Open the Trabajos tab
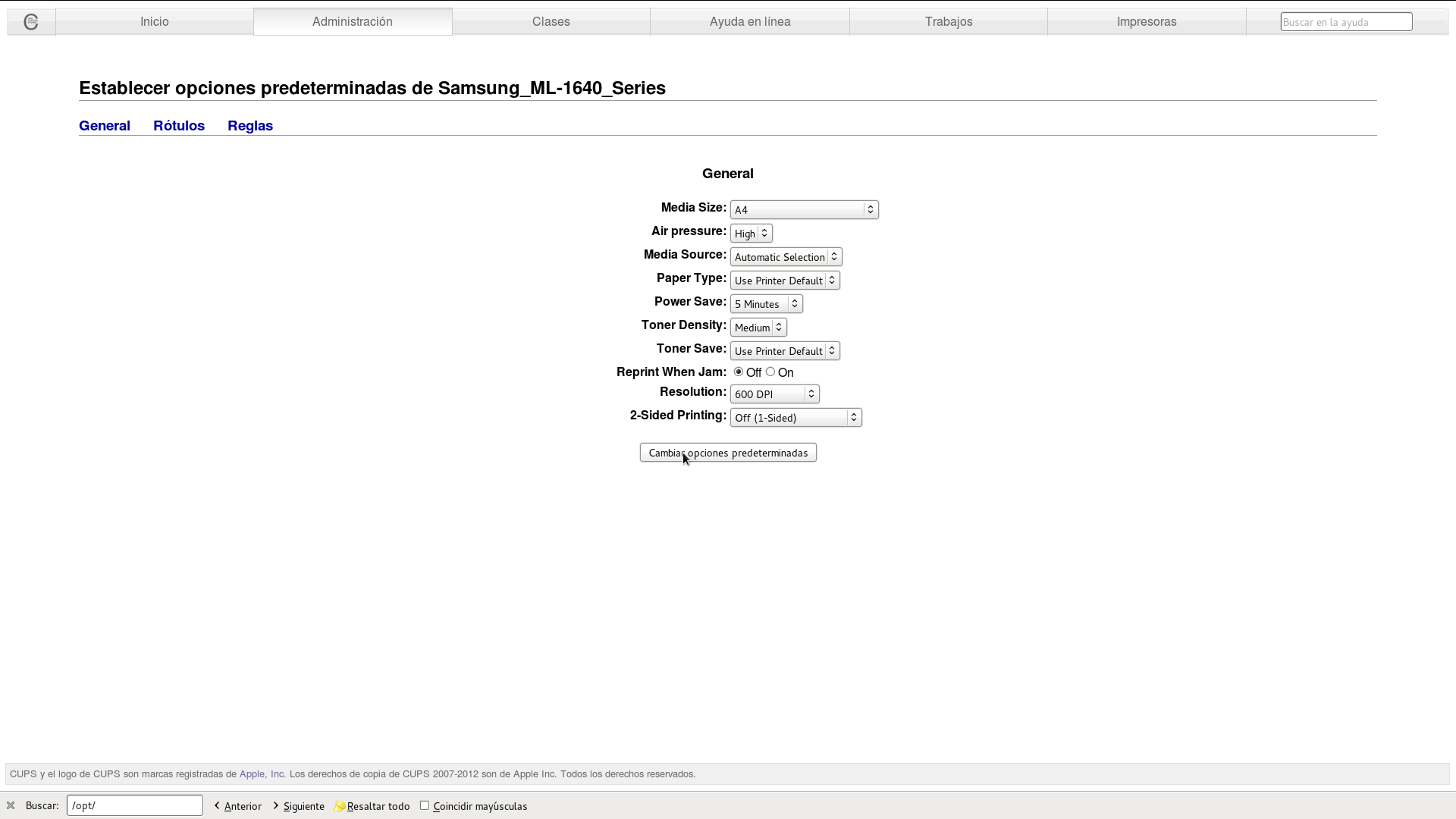 949,21
